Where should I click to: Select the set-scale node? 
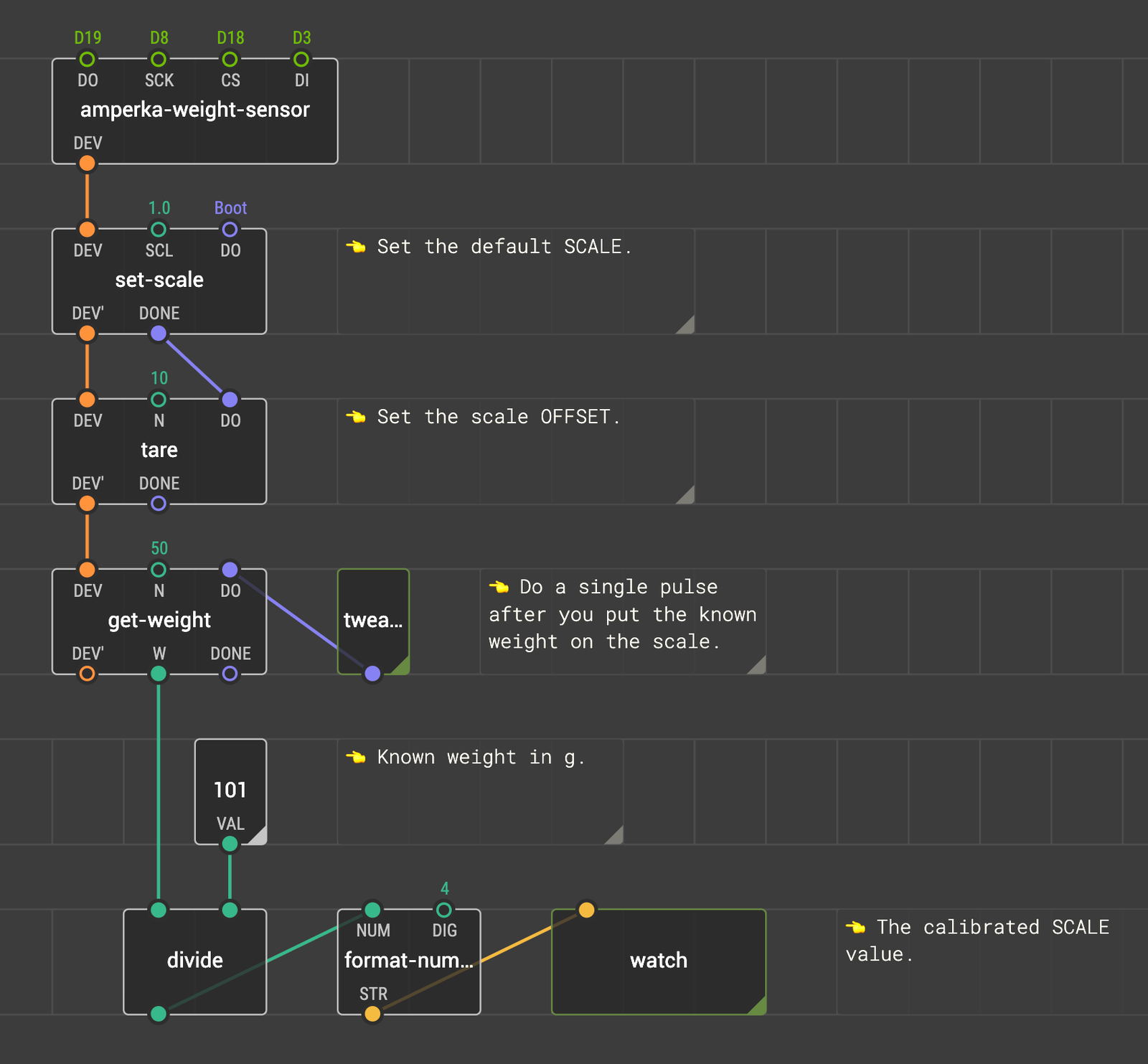click(x=159, y=281)
